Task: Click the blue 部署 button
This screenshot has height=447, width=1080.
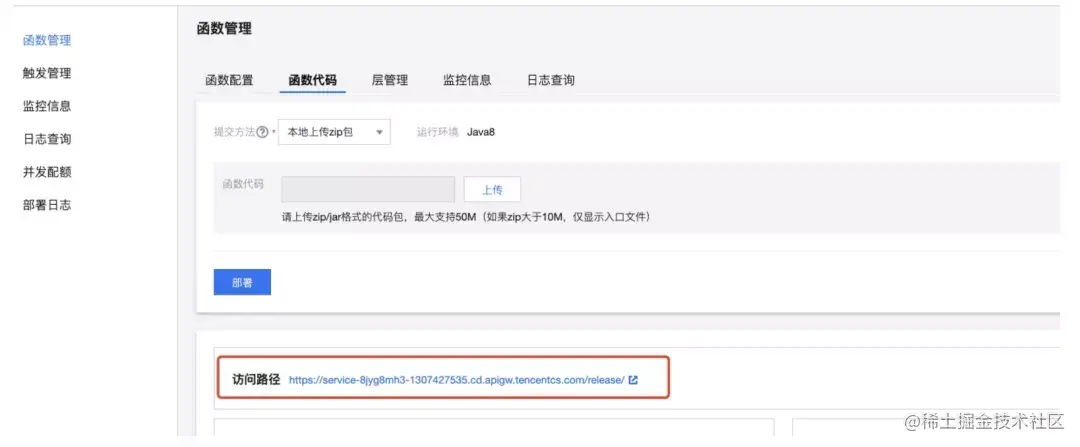Action: pyautogui.click(x=242, y=282)
